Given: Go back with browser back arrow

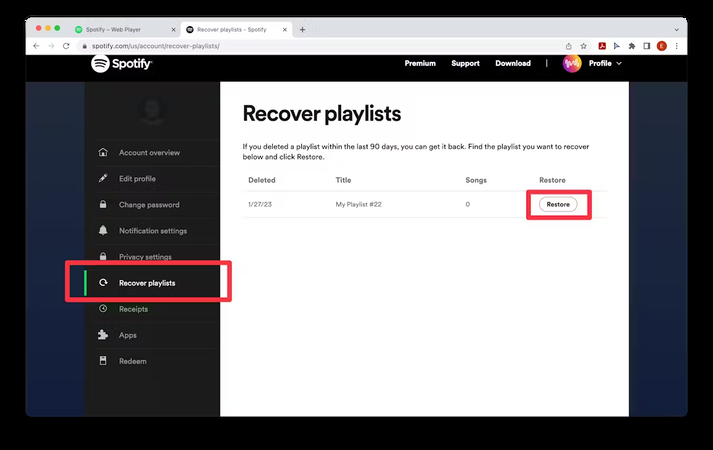Looking at the screenshot, I should click(36, 46).
